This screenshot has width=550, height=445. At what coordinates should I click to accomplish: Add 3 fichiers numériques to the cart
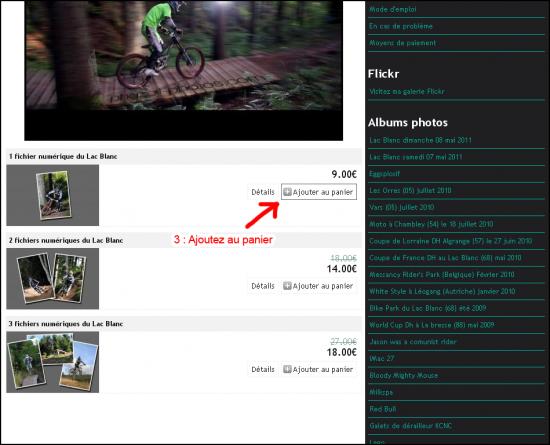pyautogui.click(x=319, y=369)
